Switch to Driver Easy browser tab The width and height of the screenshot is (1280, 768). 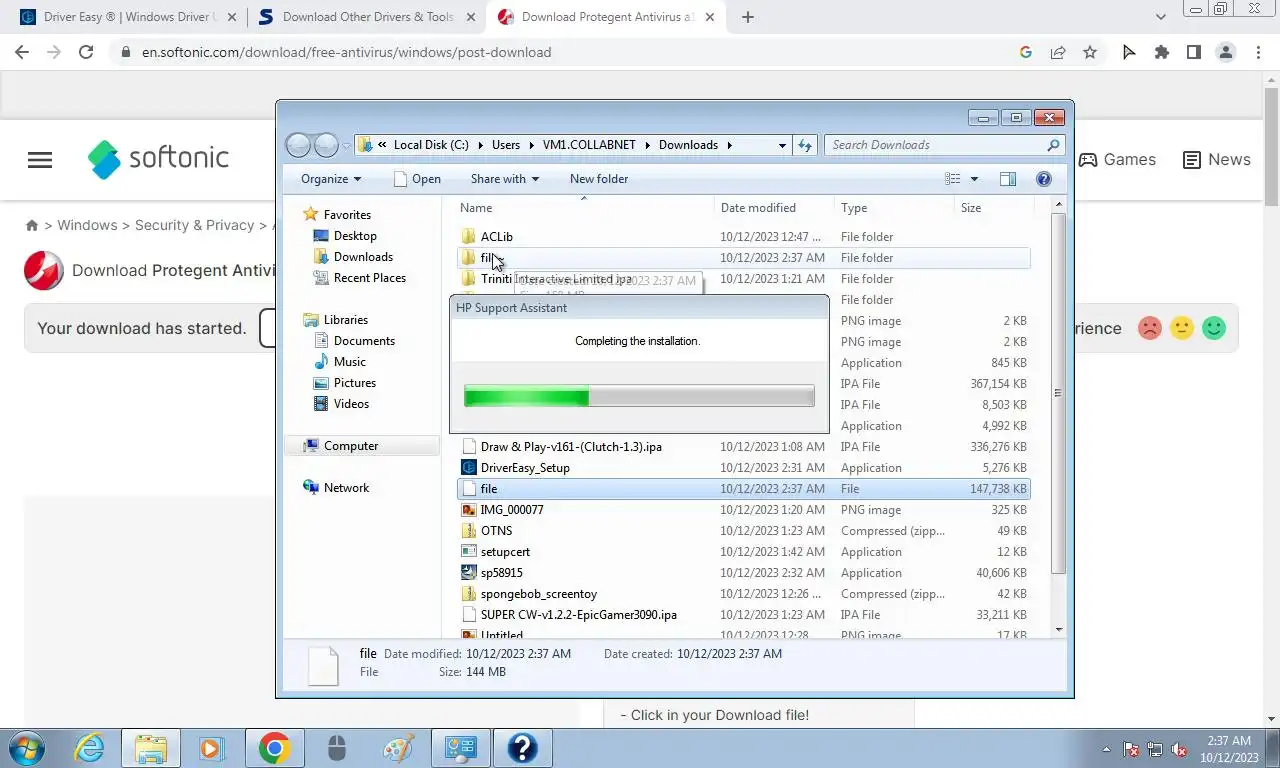coord(127,17)
